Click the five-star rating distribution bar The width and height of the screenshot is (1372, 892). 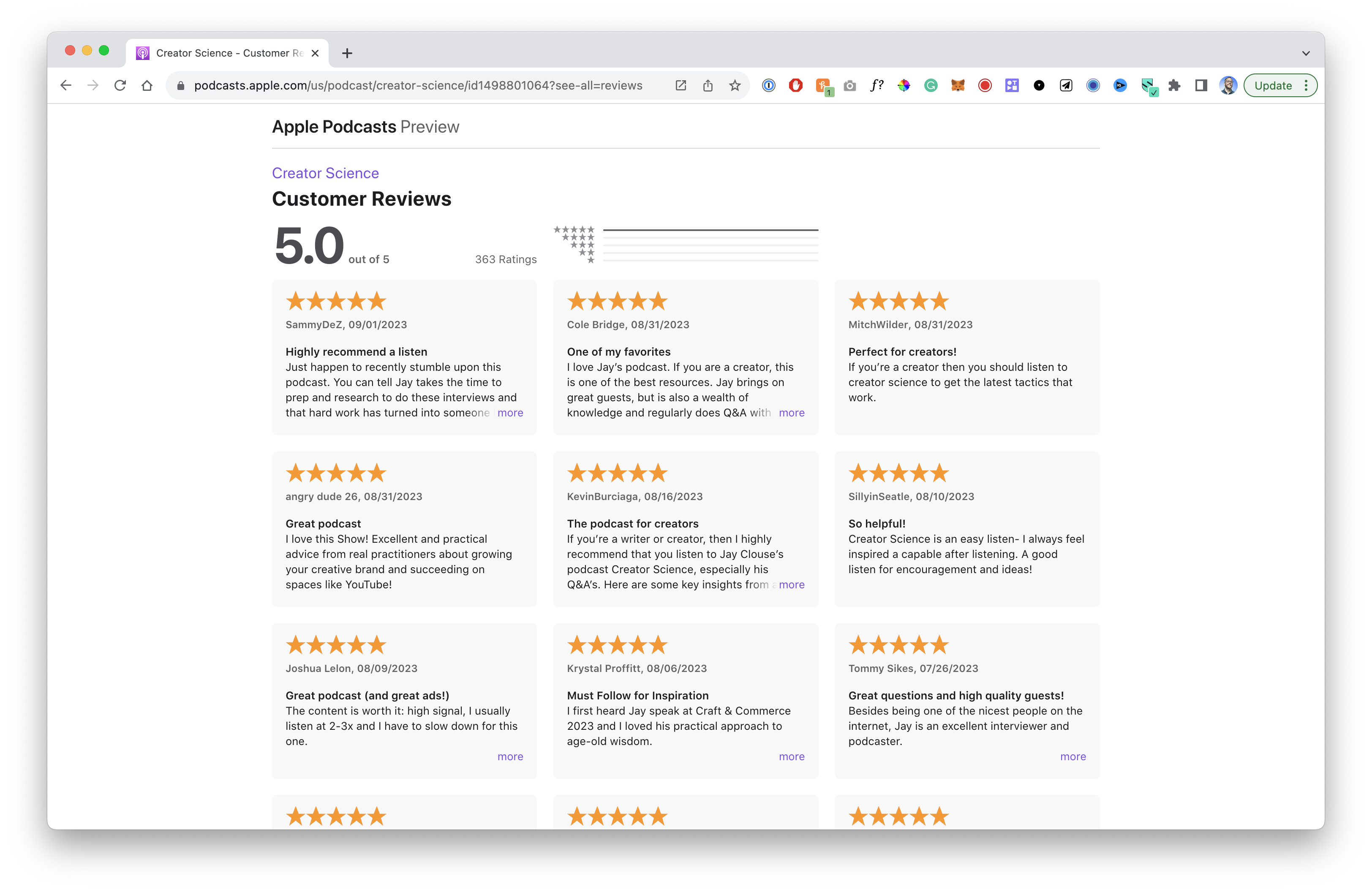(x=710, y=230)
